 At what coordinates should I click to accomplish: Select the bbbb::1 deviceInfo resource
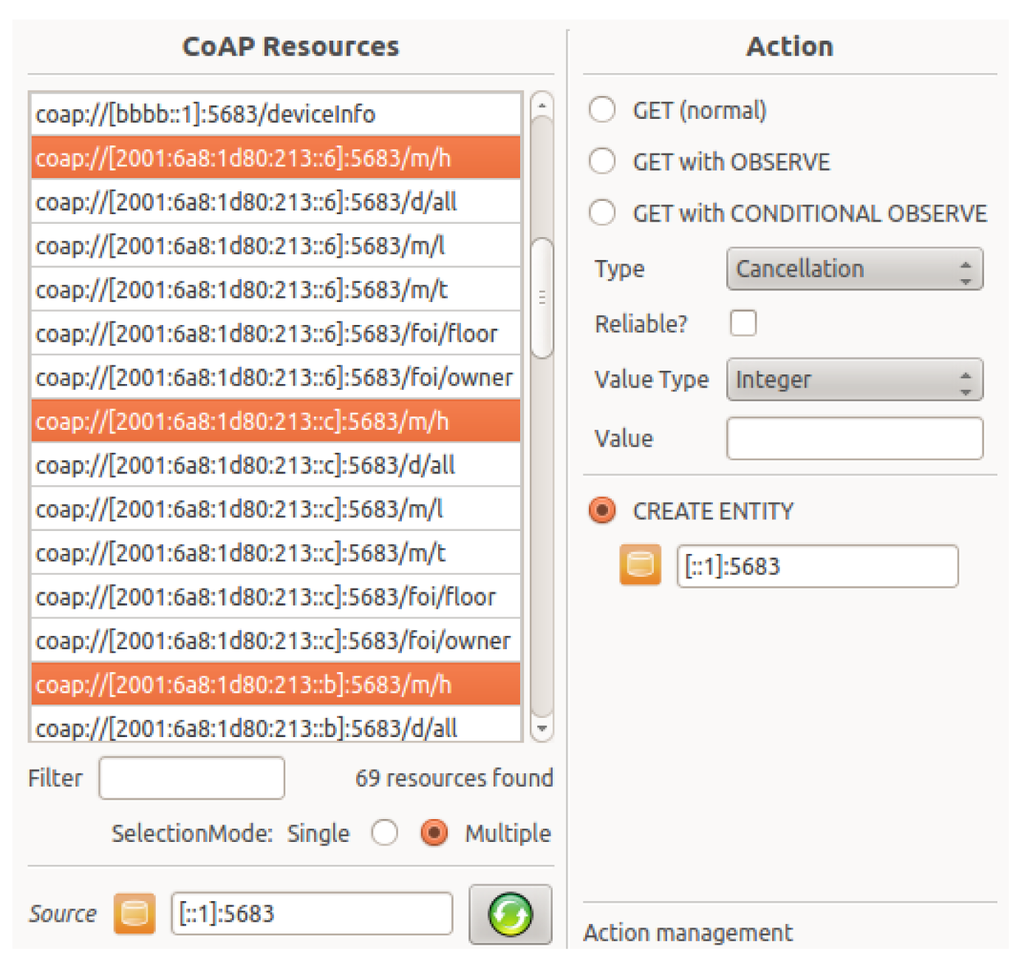point(275,114)
